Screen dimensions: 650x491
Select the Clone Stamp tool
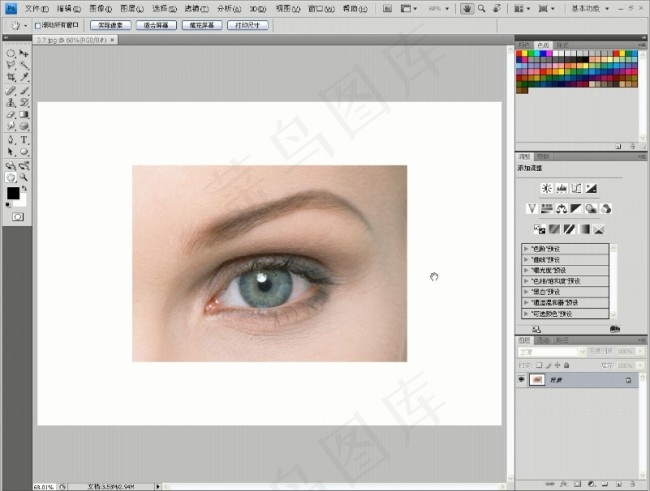pos(11,102)
